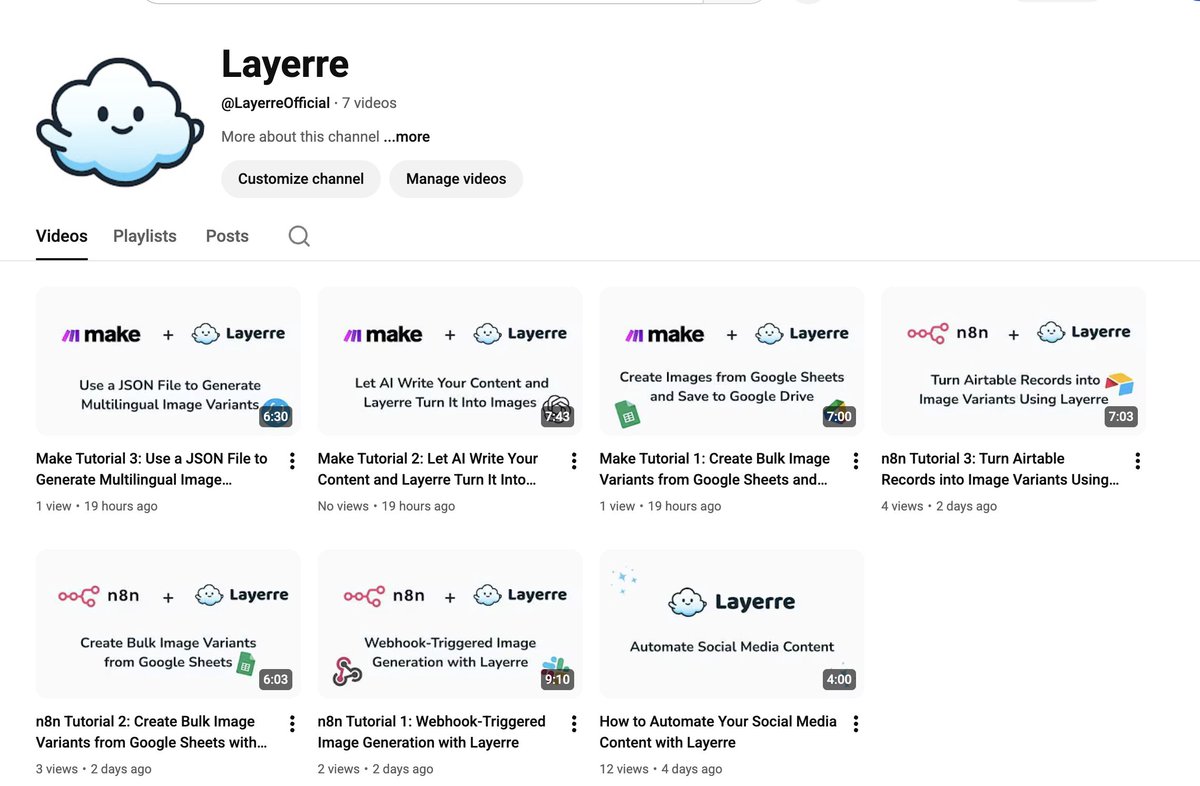
Task: Click 'No views • 19 hours ago' text
Action: [x=386, y=506]
